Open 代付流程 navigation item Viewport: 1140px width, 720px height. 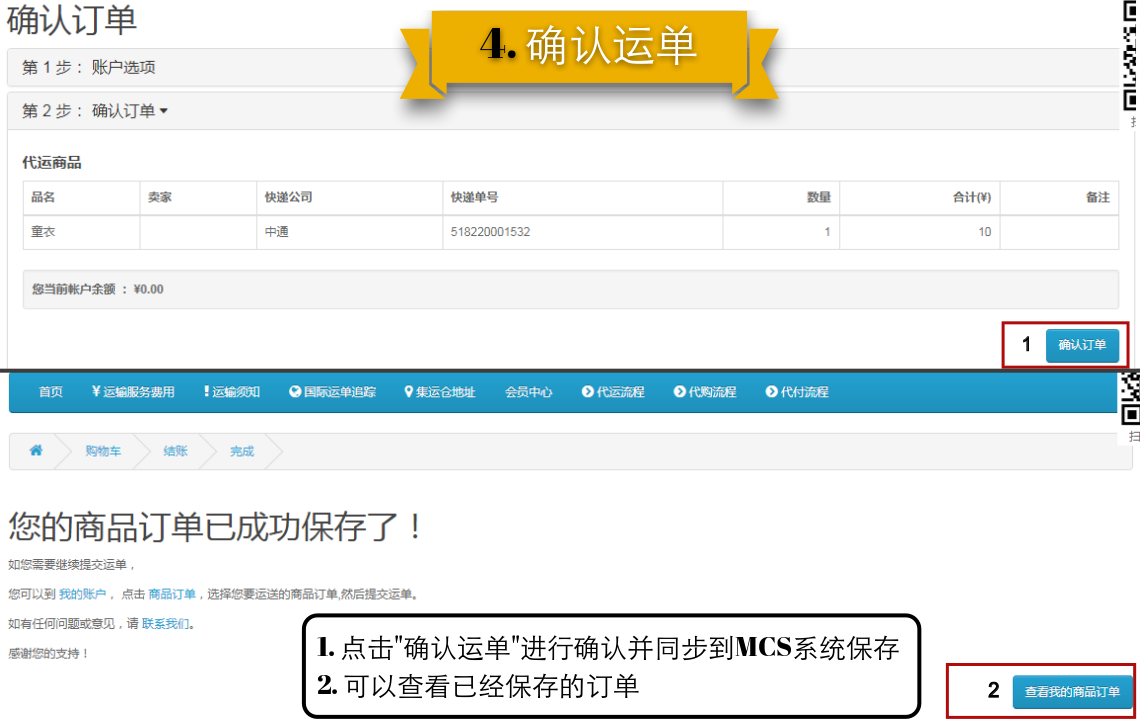(x=797, y=392)
